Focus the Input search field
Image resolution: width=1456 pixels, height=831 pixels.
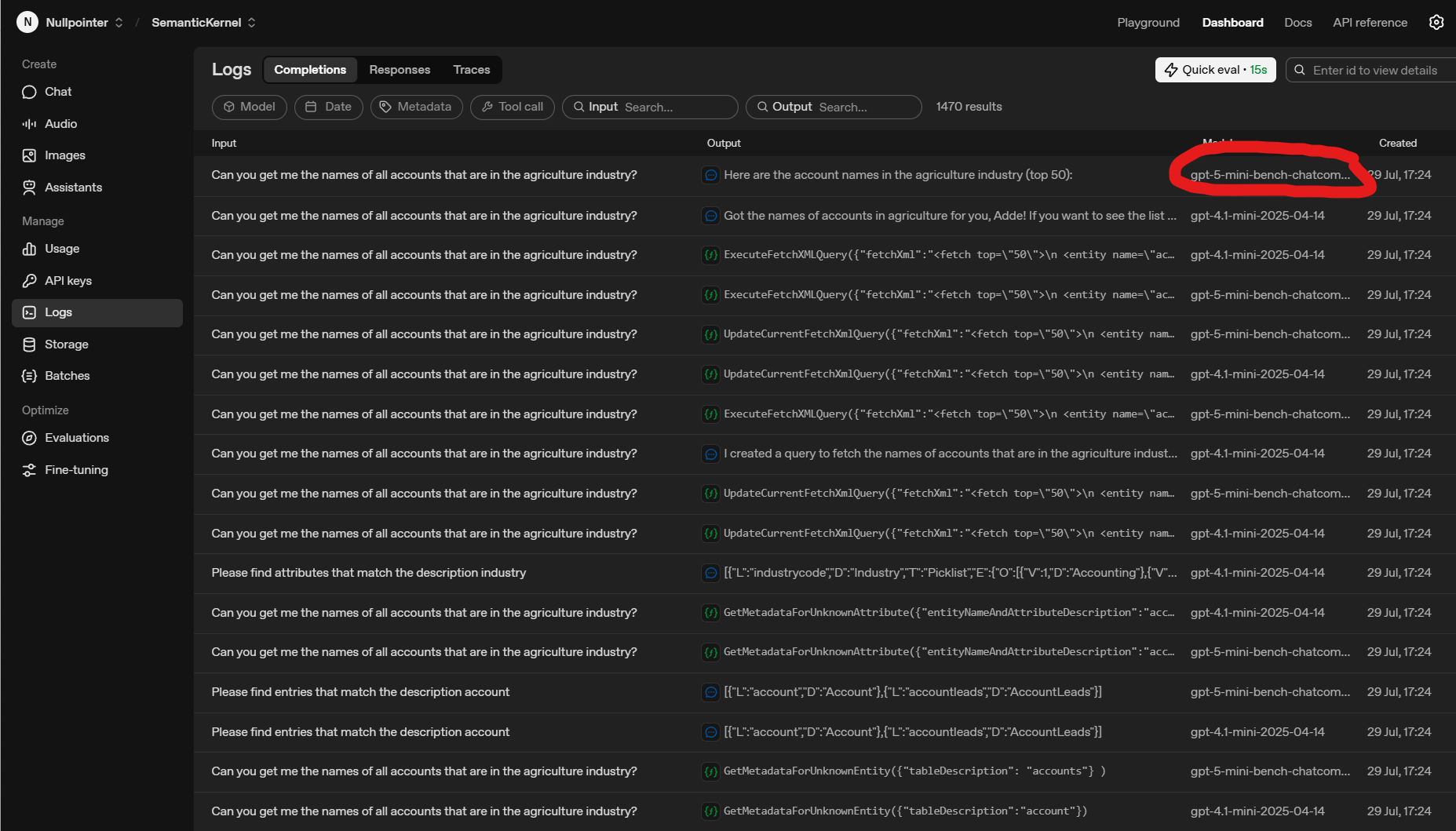[x=650, y=107]
